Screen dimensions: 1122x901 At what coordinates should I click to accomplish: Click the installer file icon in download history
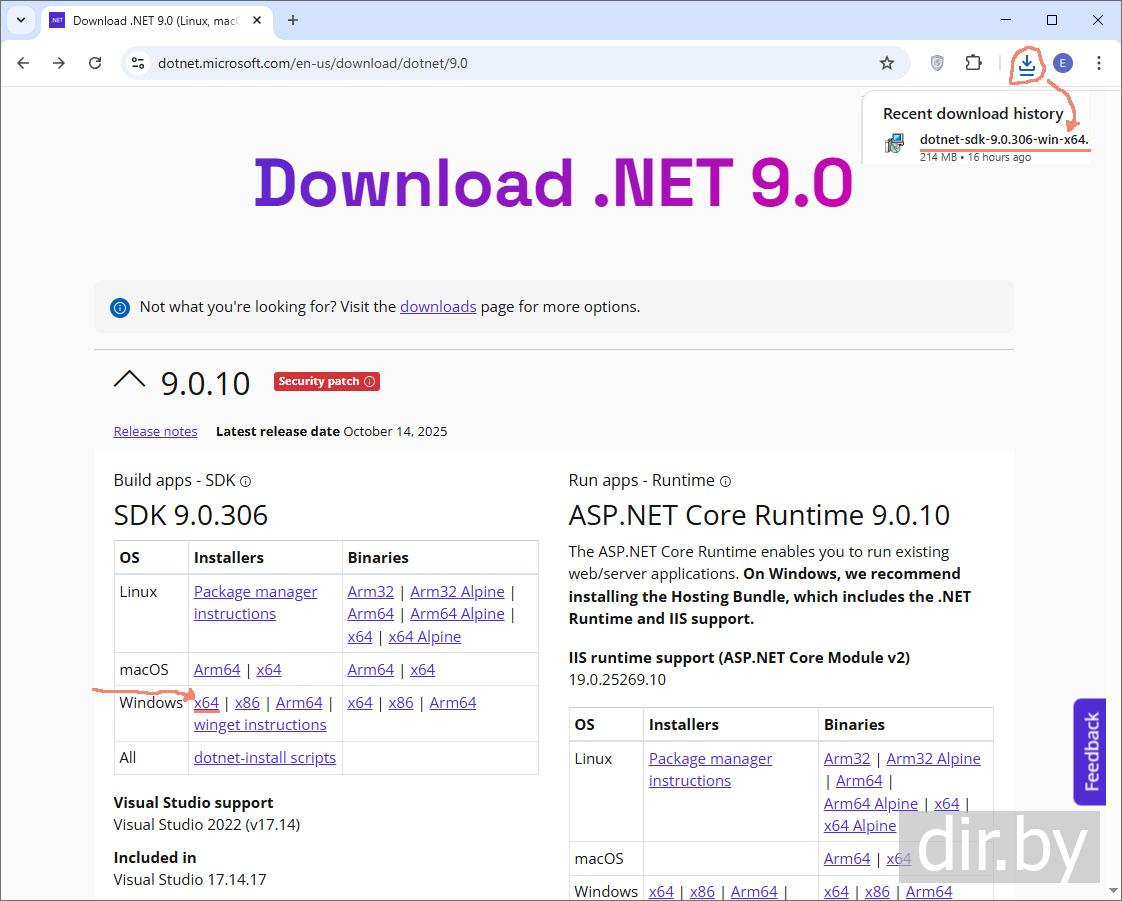pyautogui.click(x=894, y=143)
